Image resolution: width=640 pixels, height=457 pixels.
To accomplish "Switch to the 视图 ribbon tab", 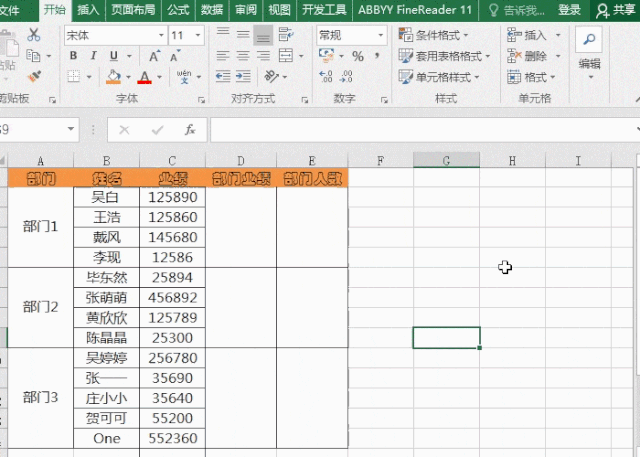I will tap(280, 10).
